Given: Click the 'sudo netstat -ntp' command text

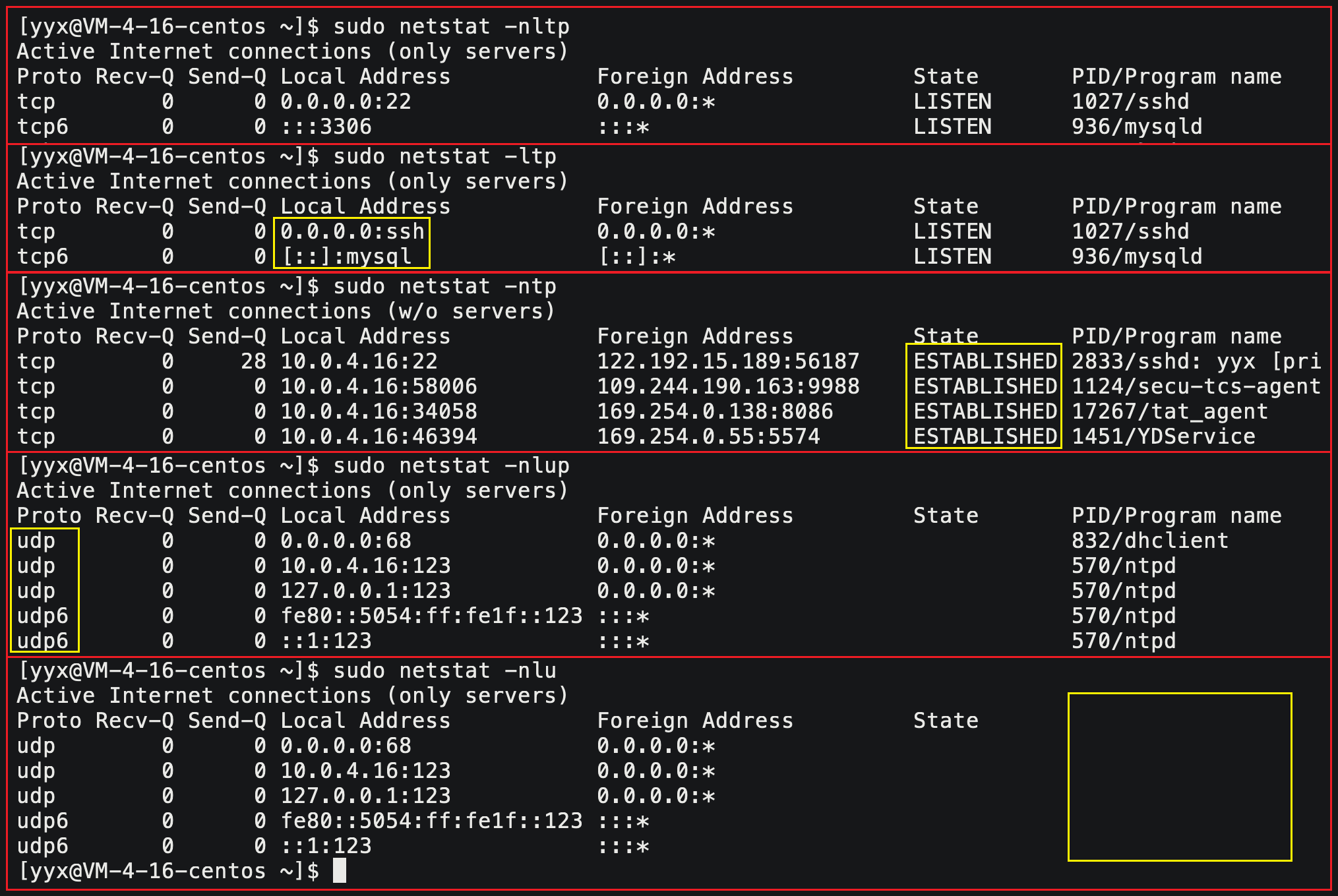Looking at the screenshot, I should (444, 286).
